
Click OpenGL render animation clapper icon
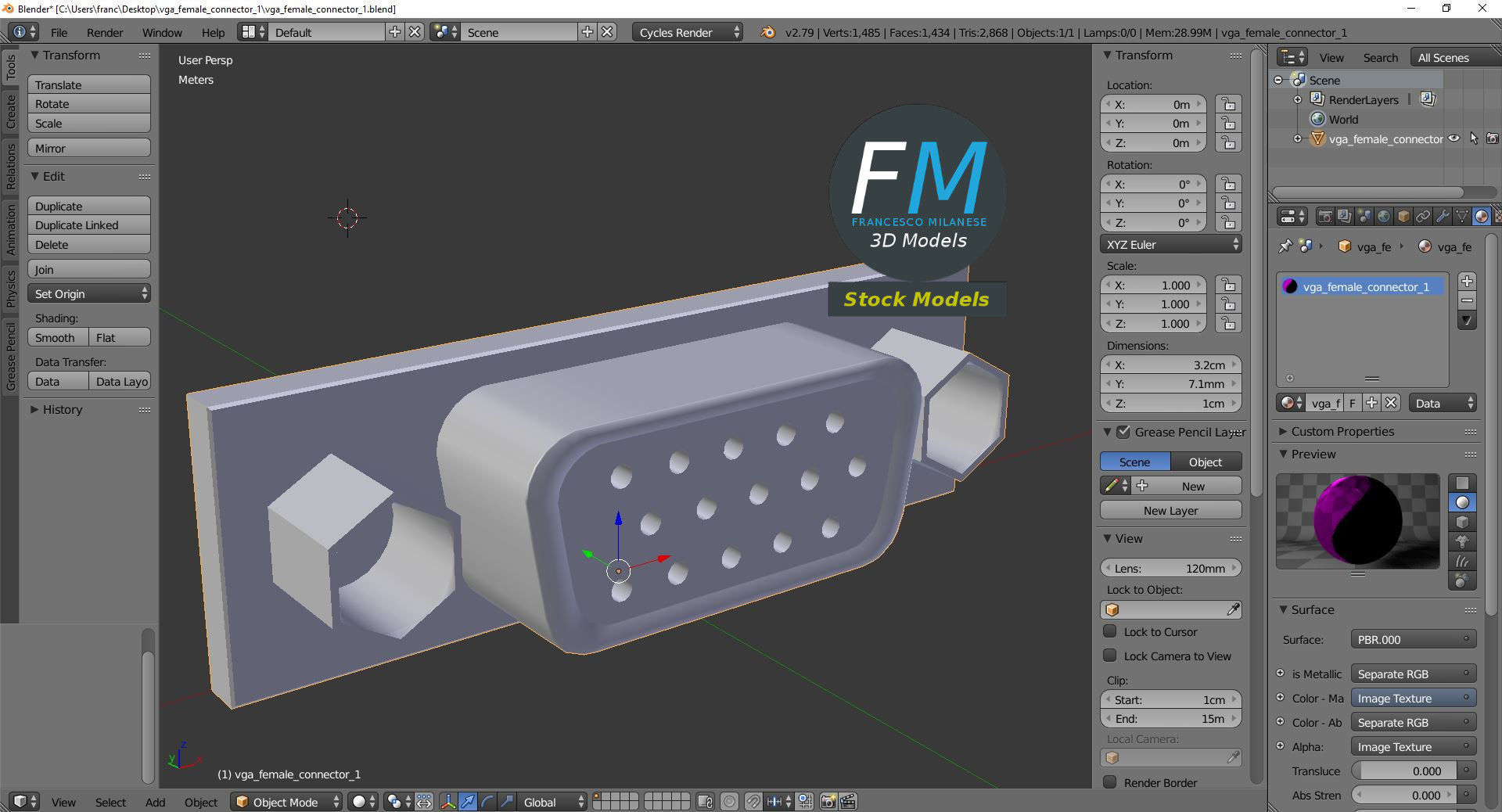[848, 802]
